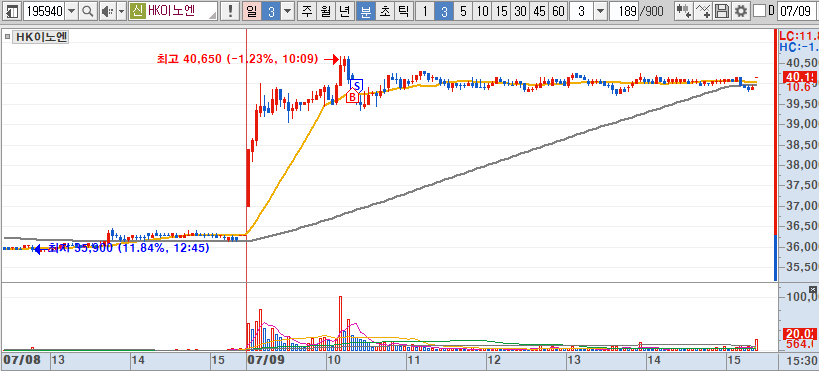This screenshot has width=819, height=371.
Task: Toggle the left side panel icon
Action: pyautogui.click(x=13, y=11)
